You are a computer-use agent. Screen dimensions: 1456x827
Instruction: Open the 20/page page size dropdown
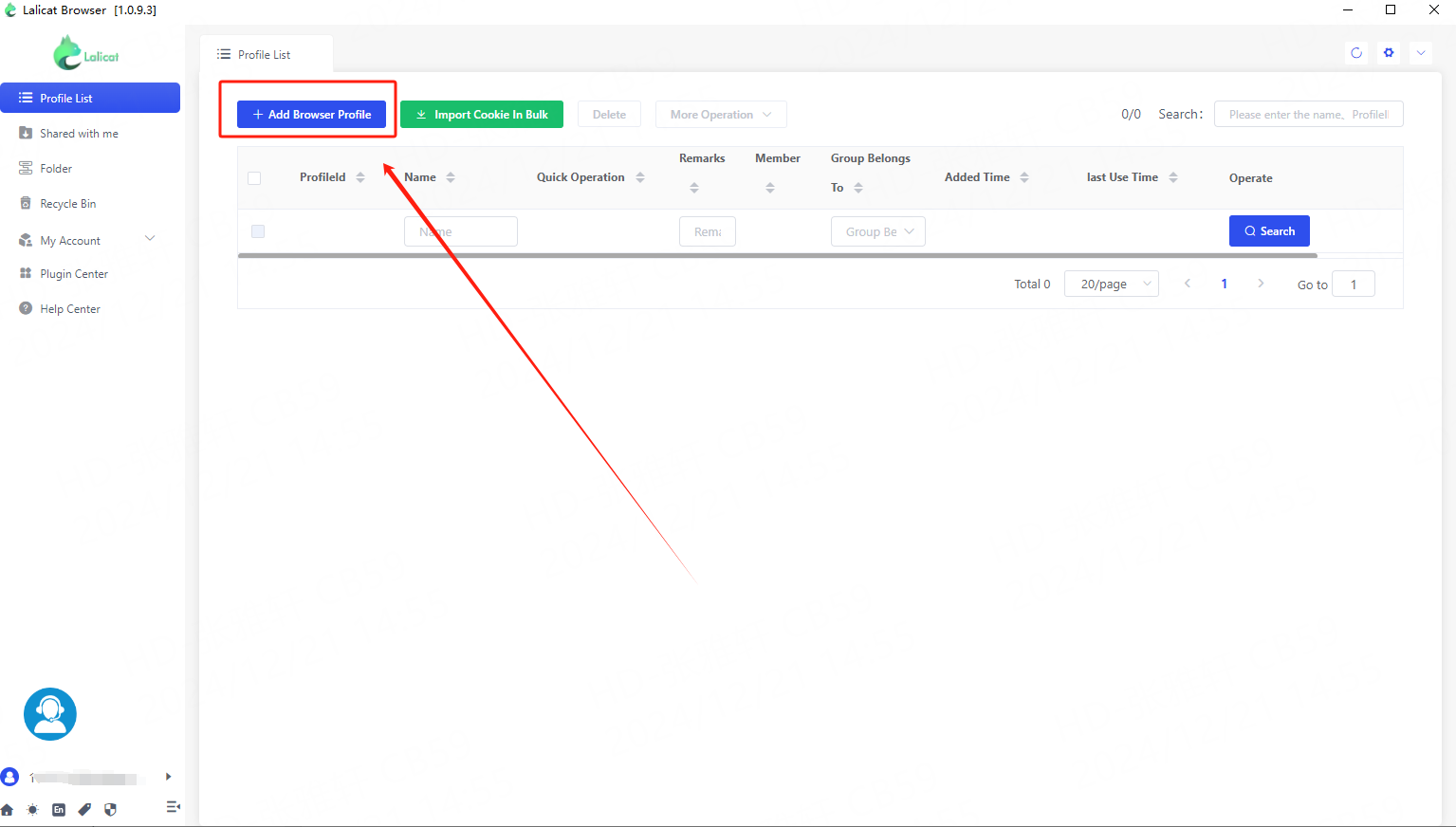1111,284
